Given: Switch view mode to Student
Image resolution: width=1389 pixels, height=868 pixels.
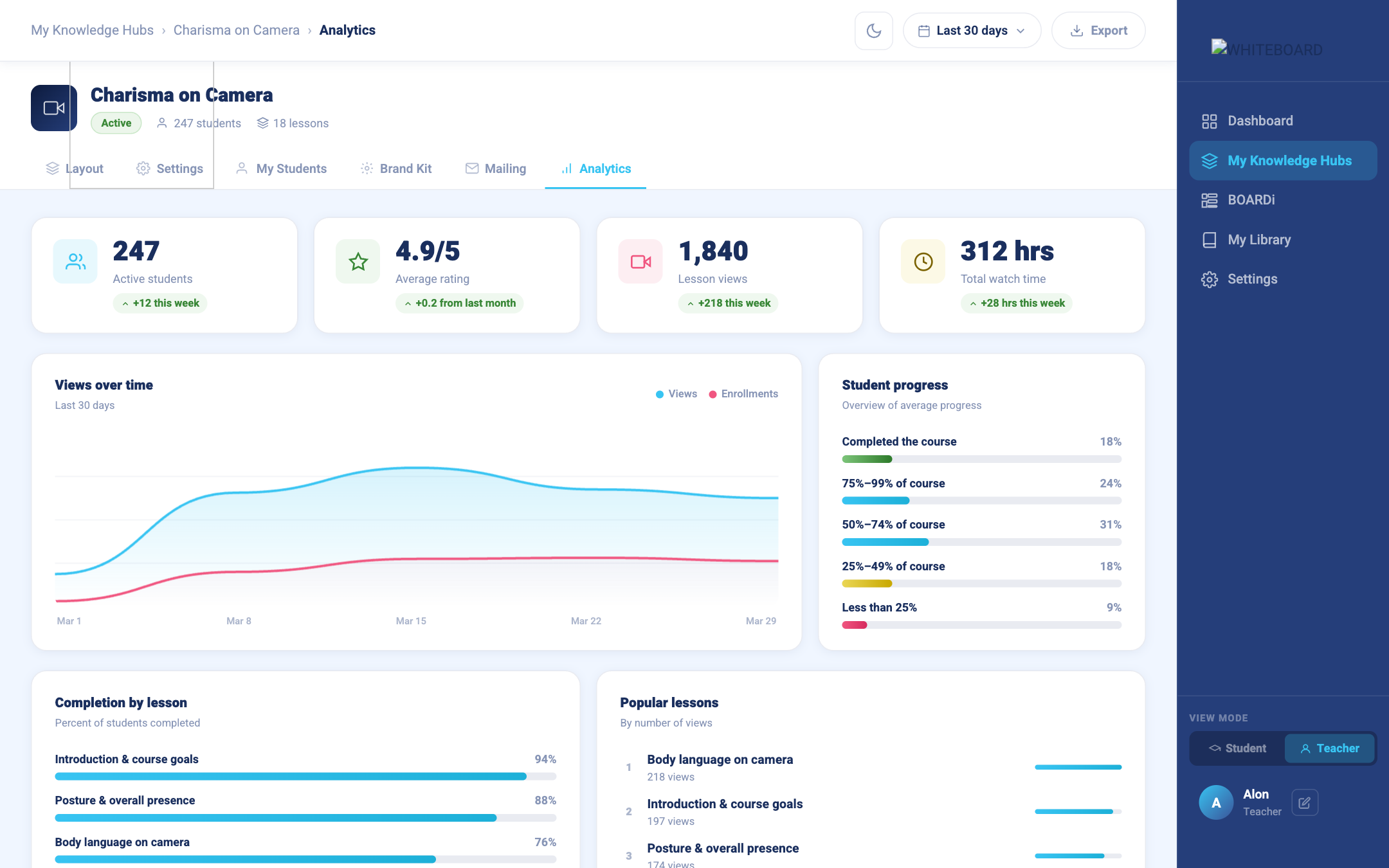Looking at the screenshot, I should point(1237,748).
